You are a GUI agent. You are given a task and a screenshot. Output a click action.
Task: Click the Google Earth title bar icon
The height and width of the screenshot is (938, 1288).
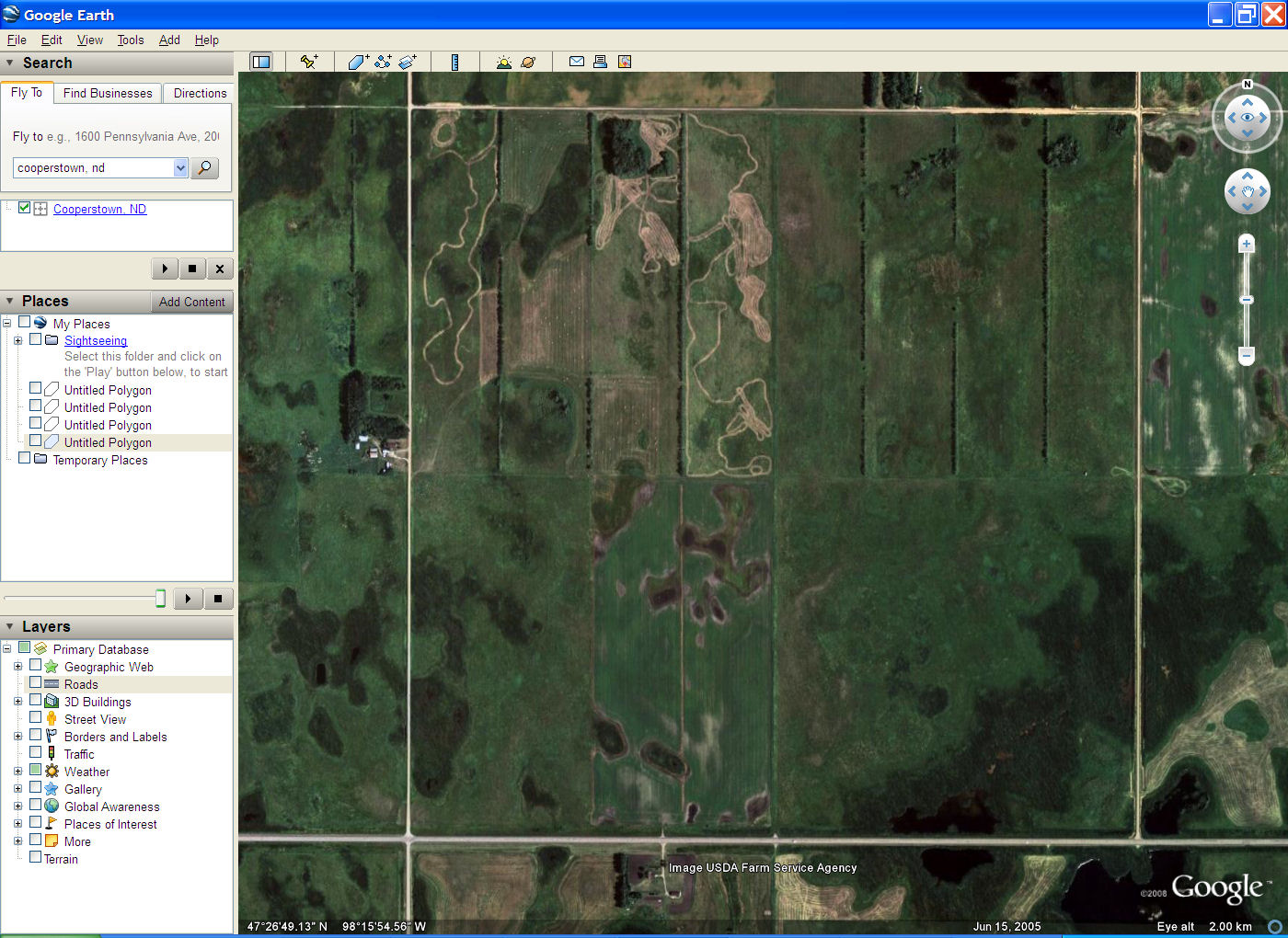tap(11, 14)
